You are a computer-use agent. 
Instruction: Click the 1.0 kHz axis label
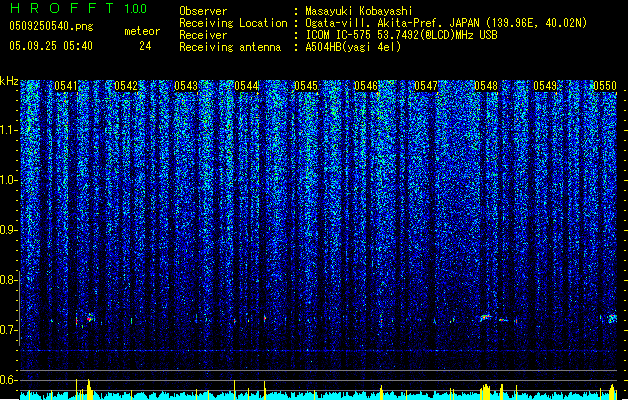[x=11, y=180]
